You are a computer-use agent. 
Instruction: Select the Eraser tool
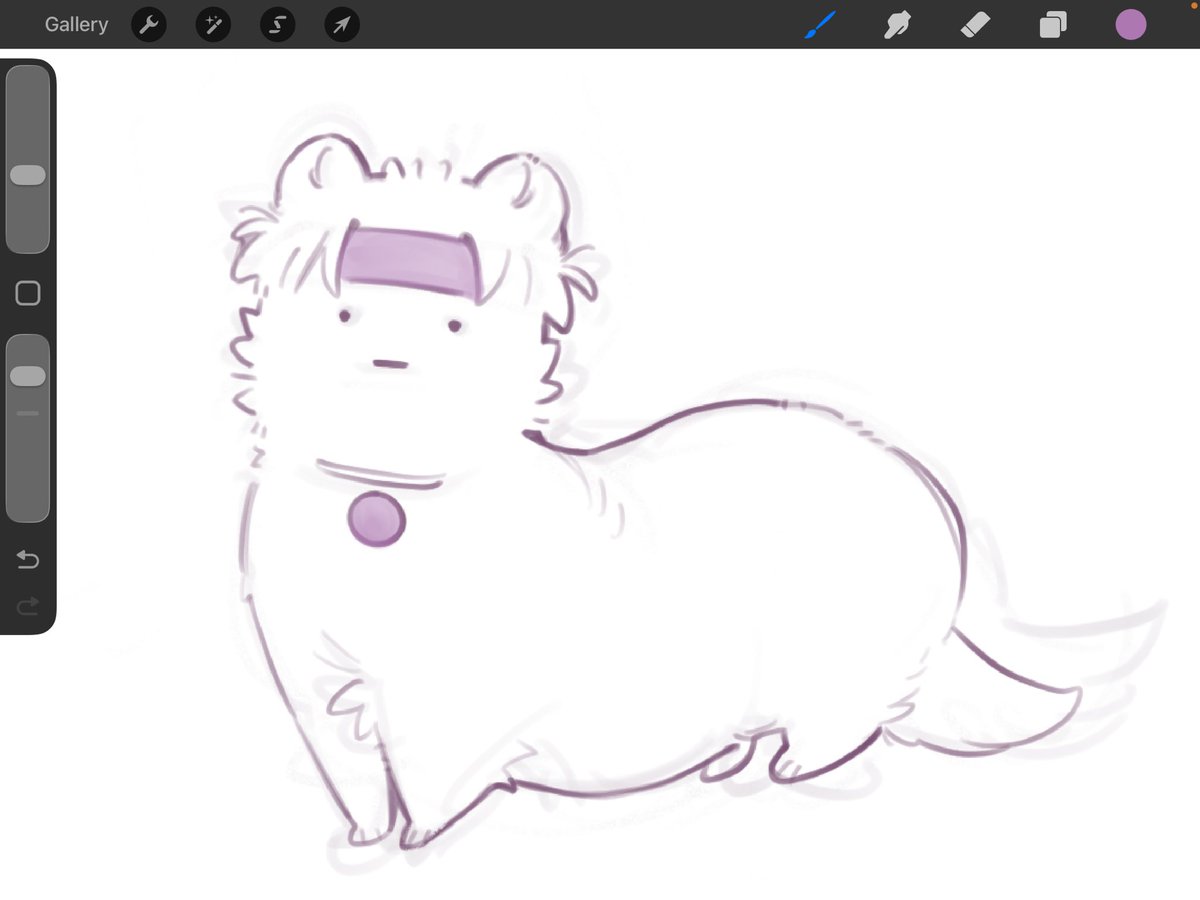[974, 25]
